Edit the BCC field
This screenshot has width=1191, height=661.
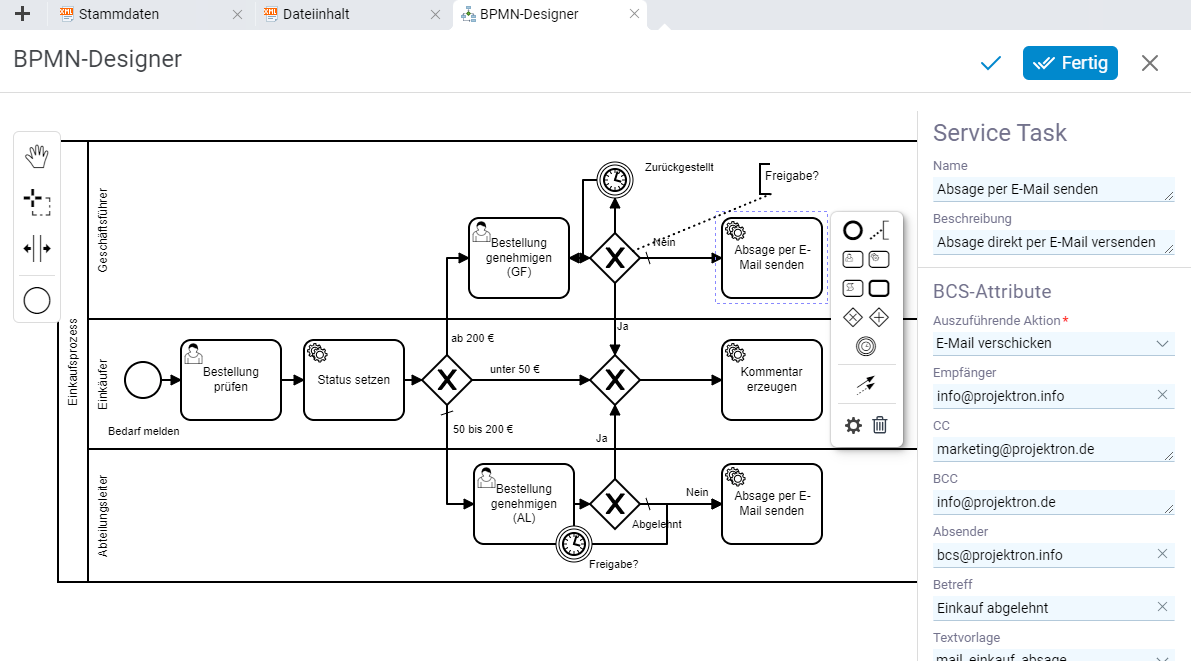click(x=1054, y=502)
